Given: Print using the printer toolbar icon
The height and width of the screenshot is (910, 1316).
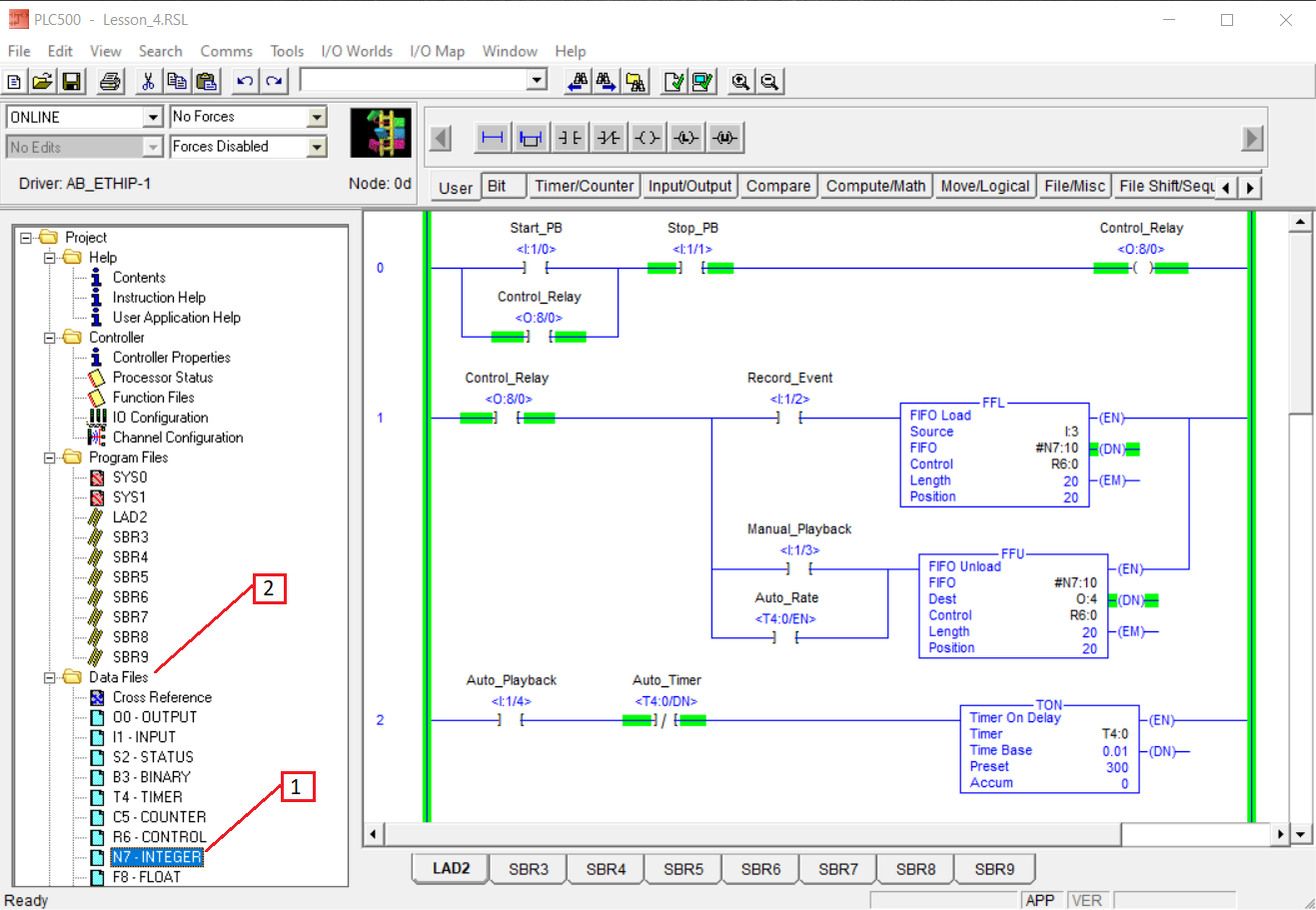Looking at the screenshot, I should (111, 82).
